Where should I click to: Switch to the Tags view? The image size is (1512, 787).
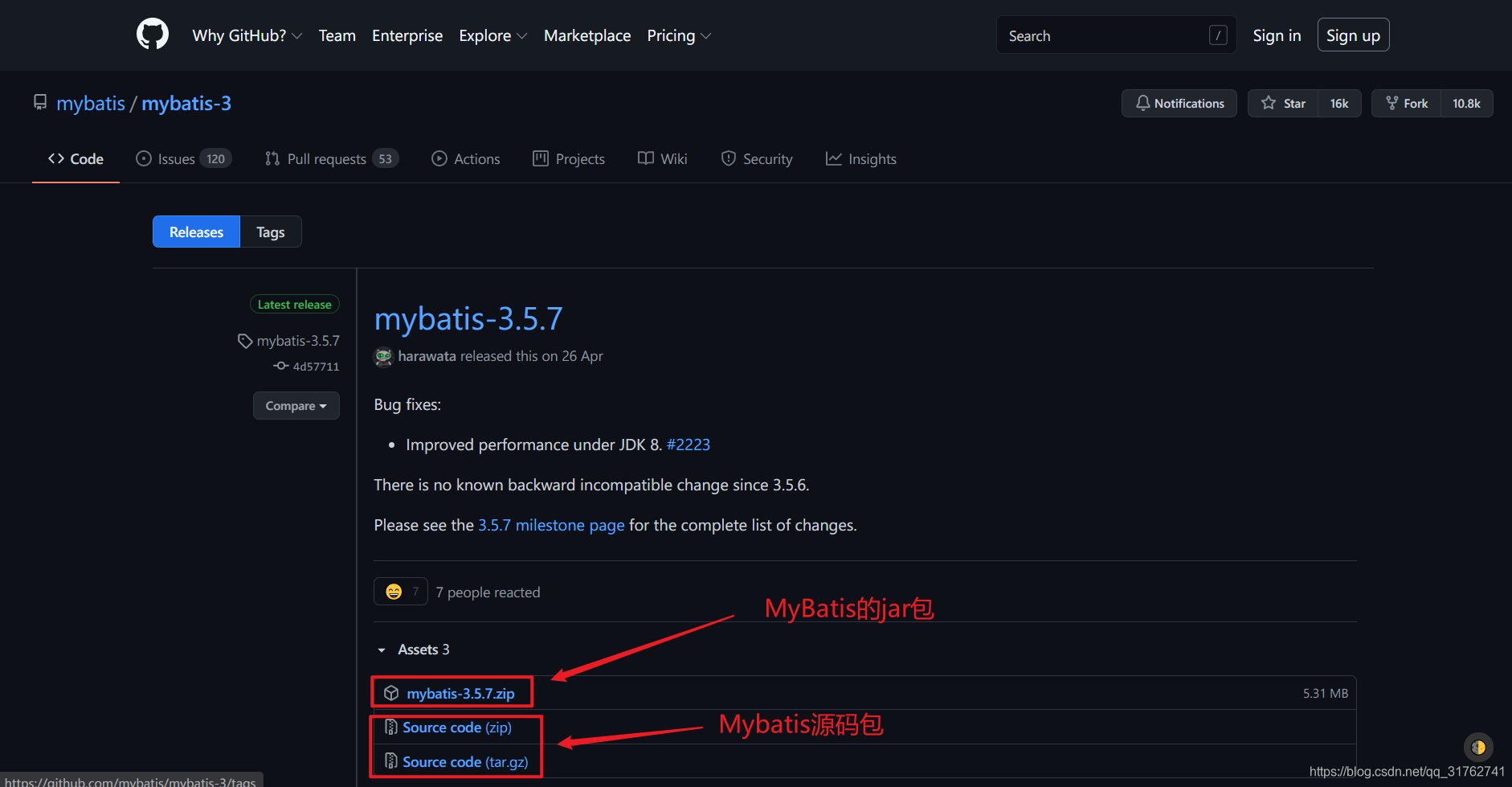pyautogui.click(x=270, y=232)
